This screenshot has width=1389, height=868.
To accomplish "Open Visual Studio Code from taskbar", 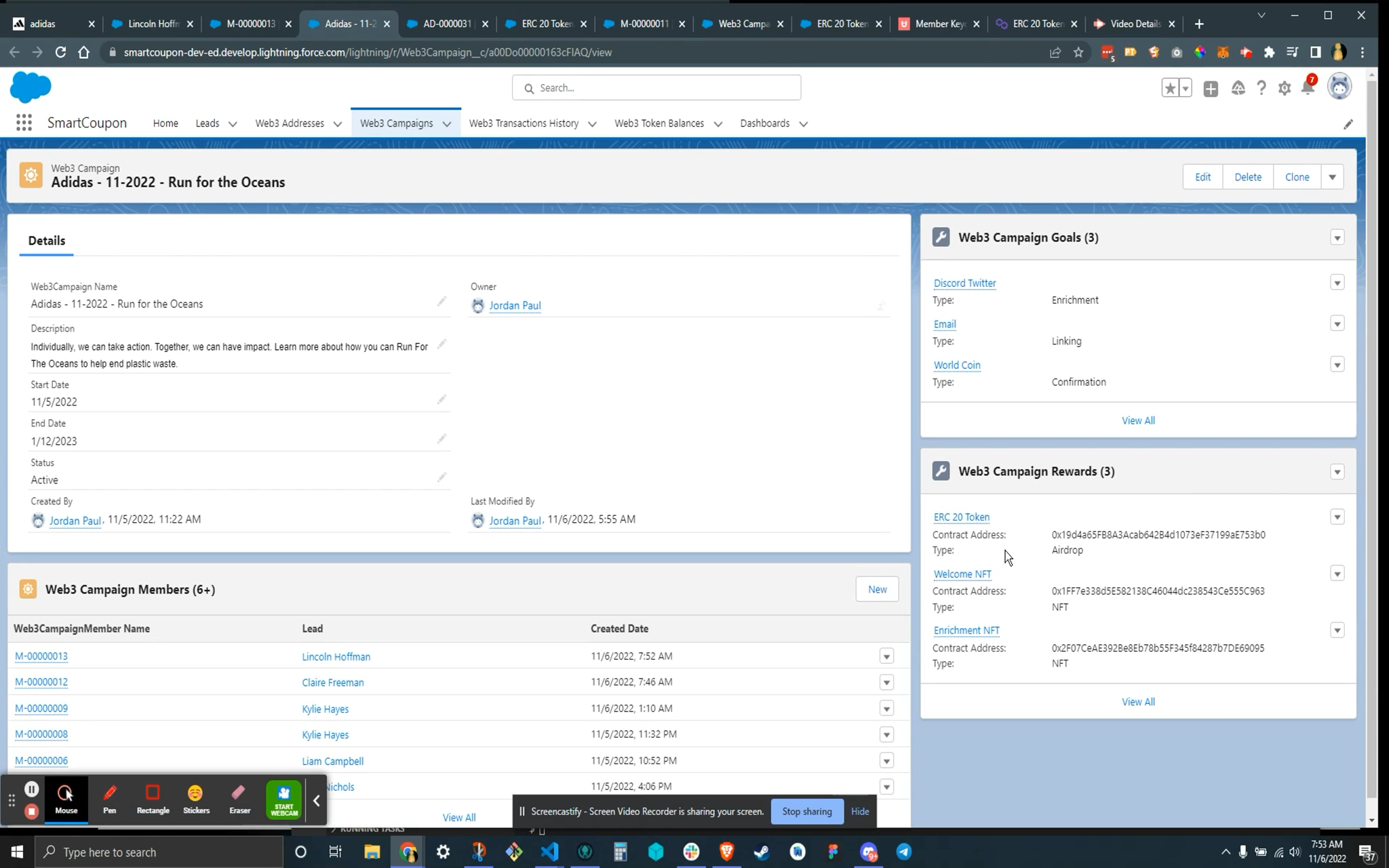I will tap(549, 852).
